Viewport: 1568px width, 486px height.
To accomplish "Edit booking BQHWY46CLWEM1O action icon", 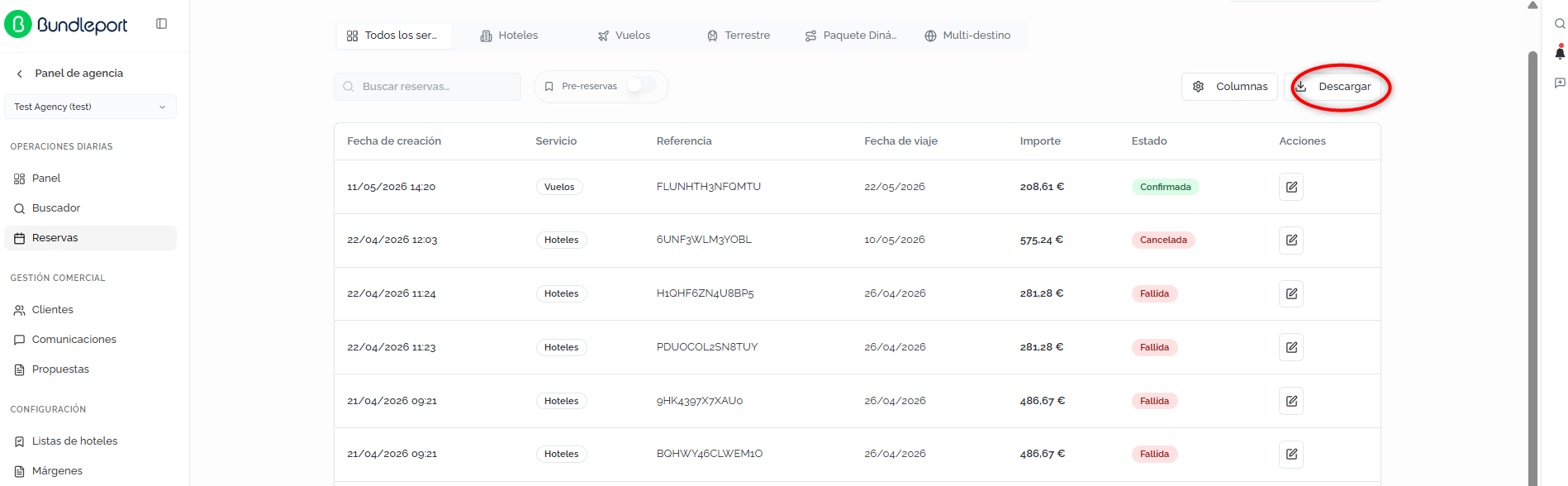I will pos(1291,455).
